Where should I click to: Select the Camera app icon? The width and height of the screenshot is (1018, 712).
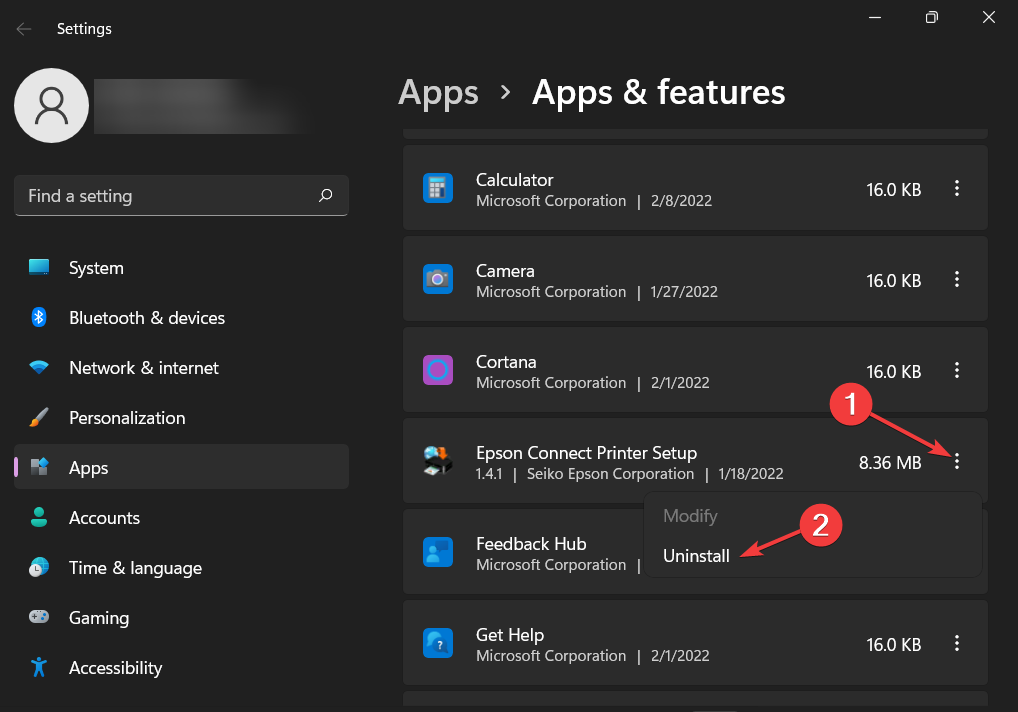438,279
